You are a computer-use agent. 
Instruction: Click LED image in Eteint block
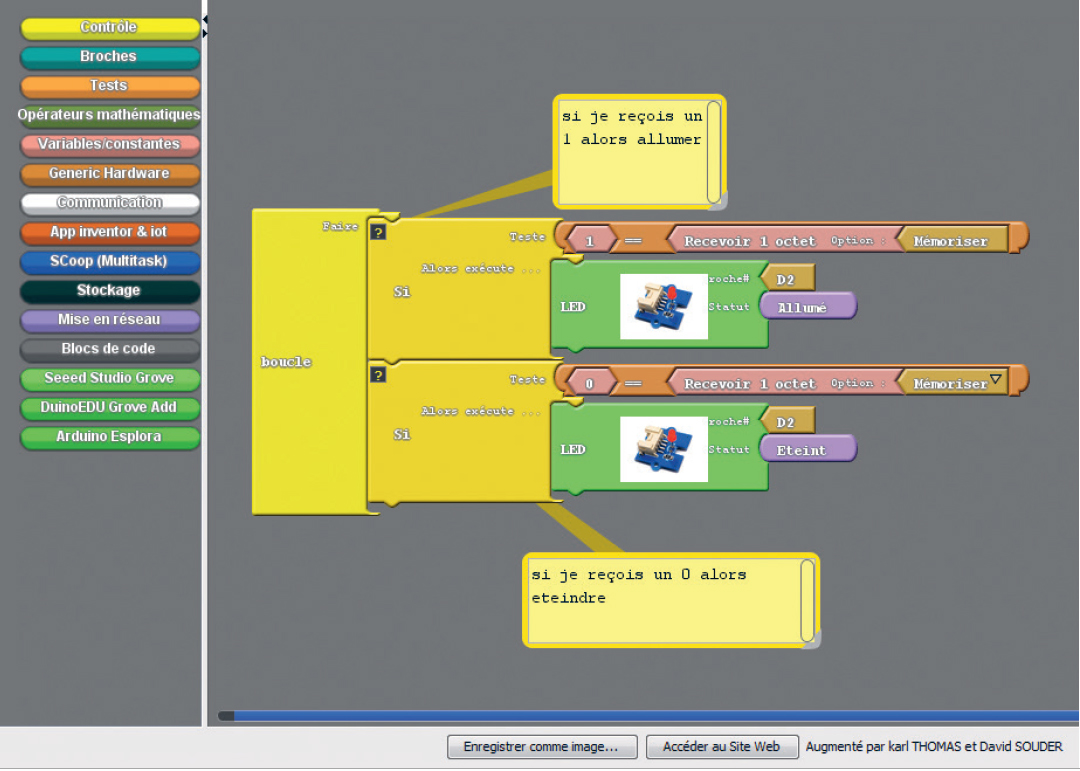[x=664, y=449]
